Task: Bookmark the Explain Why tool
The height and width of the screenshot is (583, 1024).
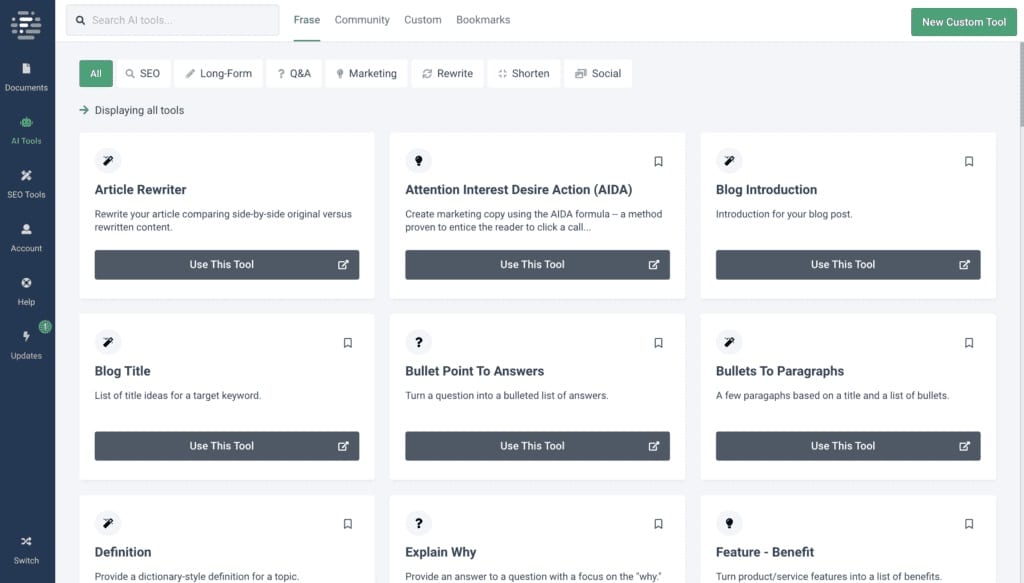Action: click(x=658, y=524)
